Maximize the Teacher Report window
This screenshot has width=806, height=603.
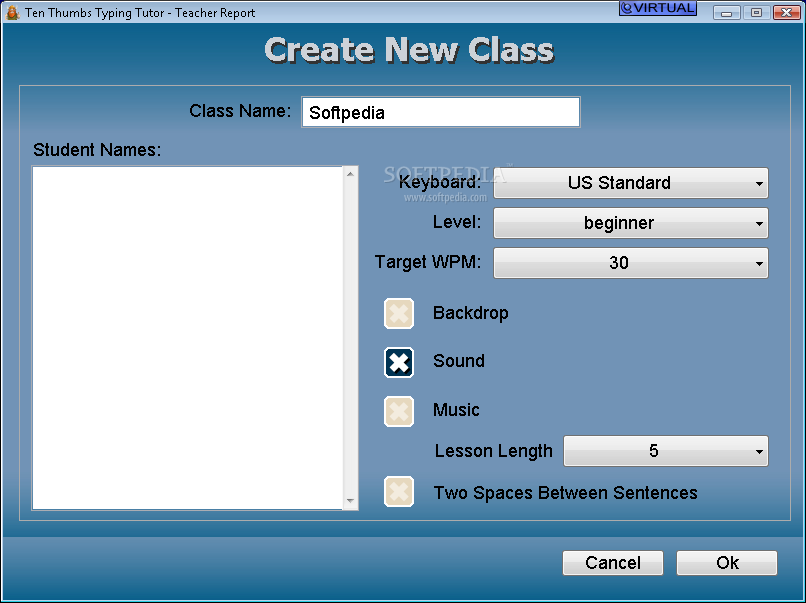point(757,12)
